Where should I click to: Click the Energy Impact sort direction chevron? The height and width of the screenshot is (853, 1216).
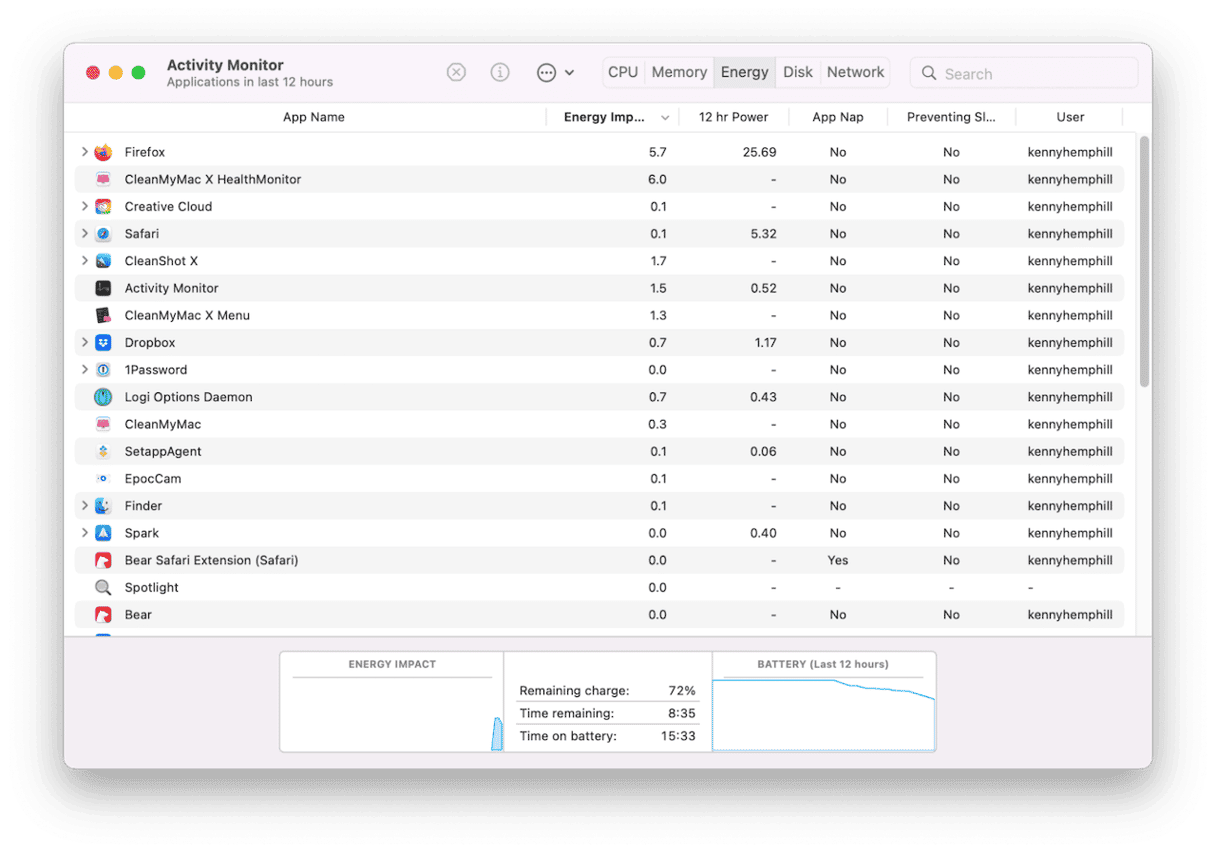click(665, 117)
